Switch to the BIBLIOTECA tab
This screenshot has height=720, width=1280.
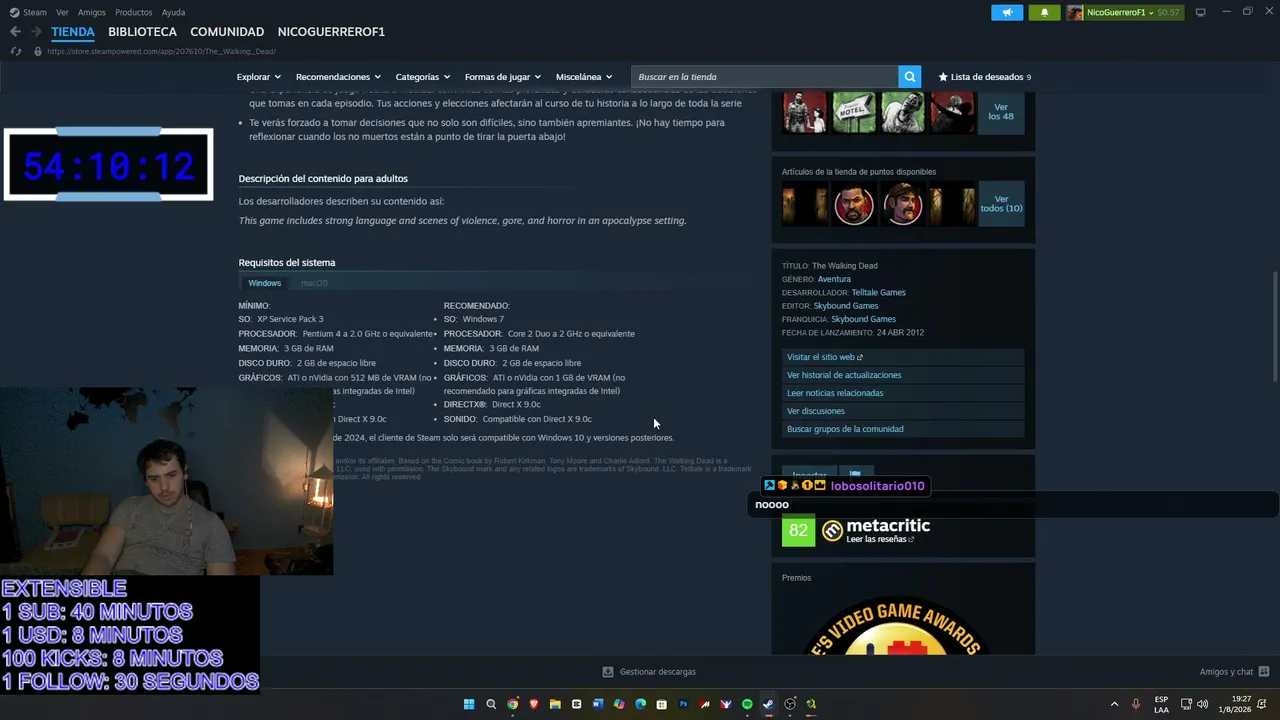[x=142, y=32]
